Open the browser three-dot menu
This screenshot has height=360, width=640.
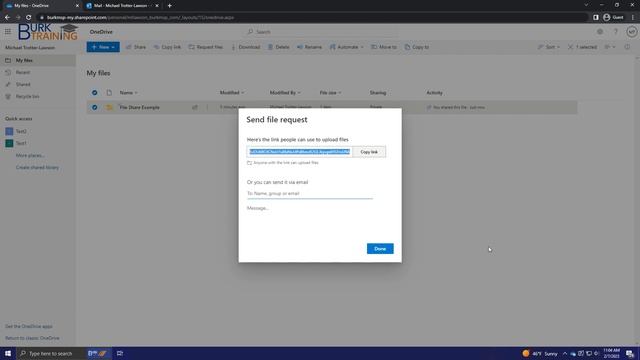pos(633,18)
